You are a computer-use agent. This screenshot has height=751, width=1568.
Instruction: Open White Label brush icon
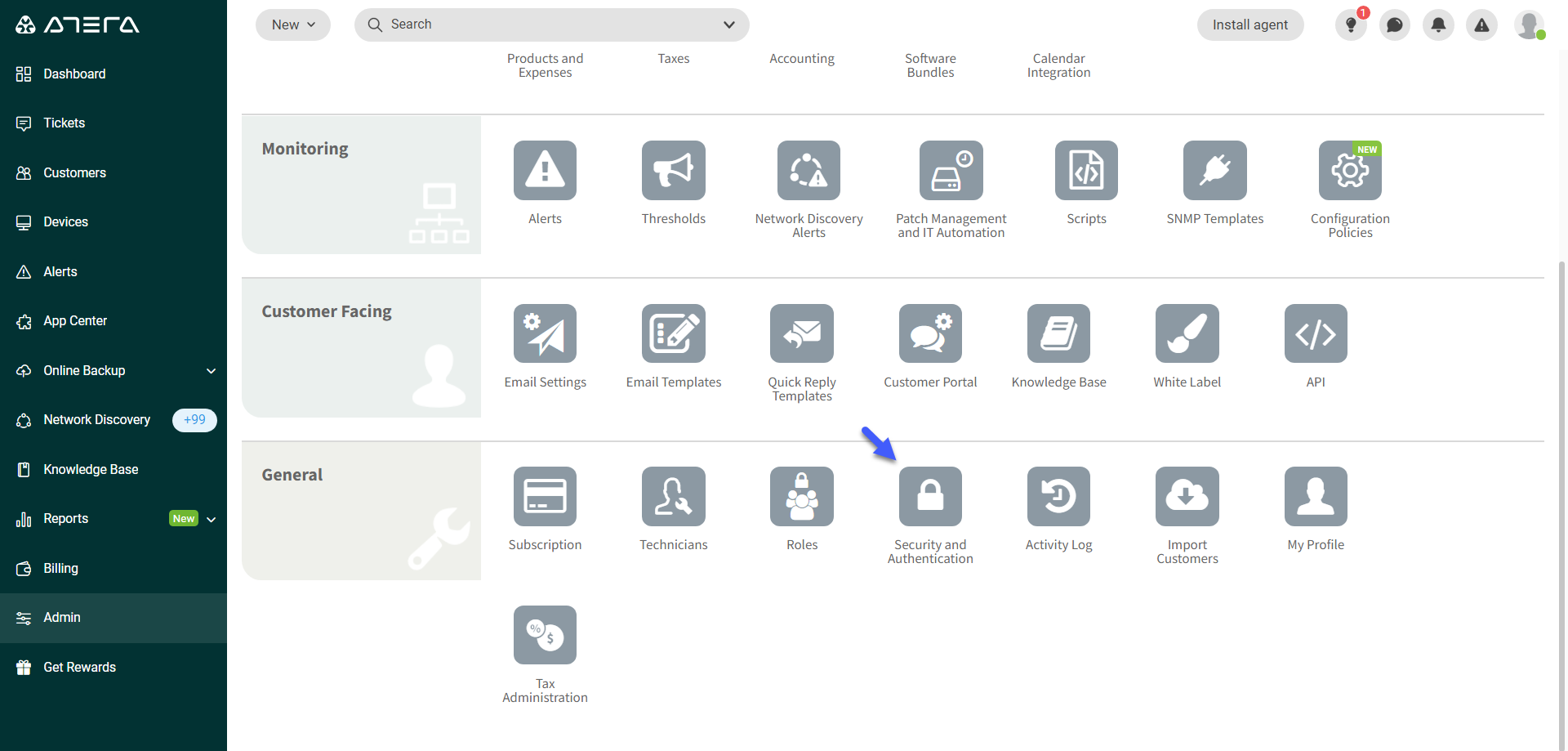1187,333
